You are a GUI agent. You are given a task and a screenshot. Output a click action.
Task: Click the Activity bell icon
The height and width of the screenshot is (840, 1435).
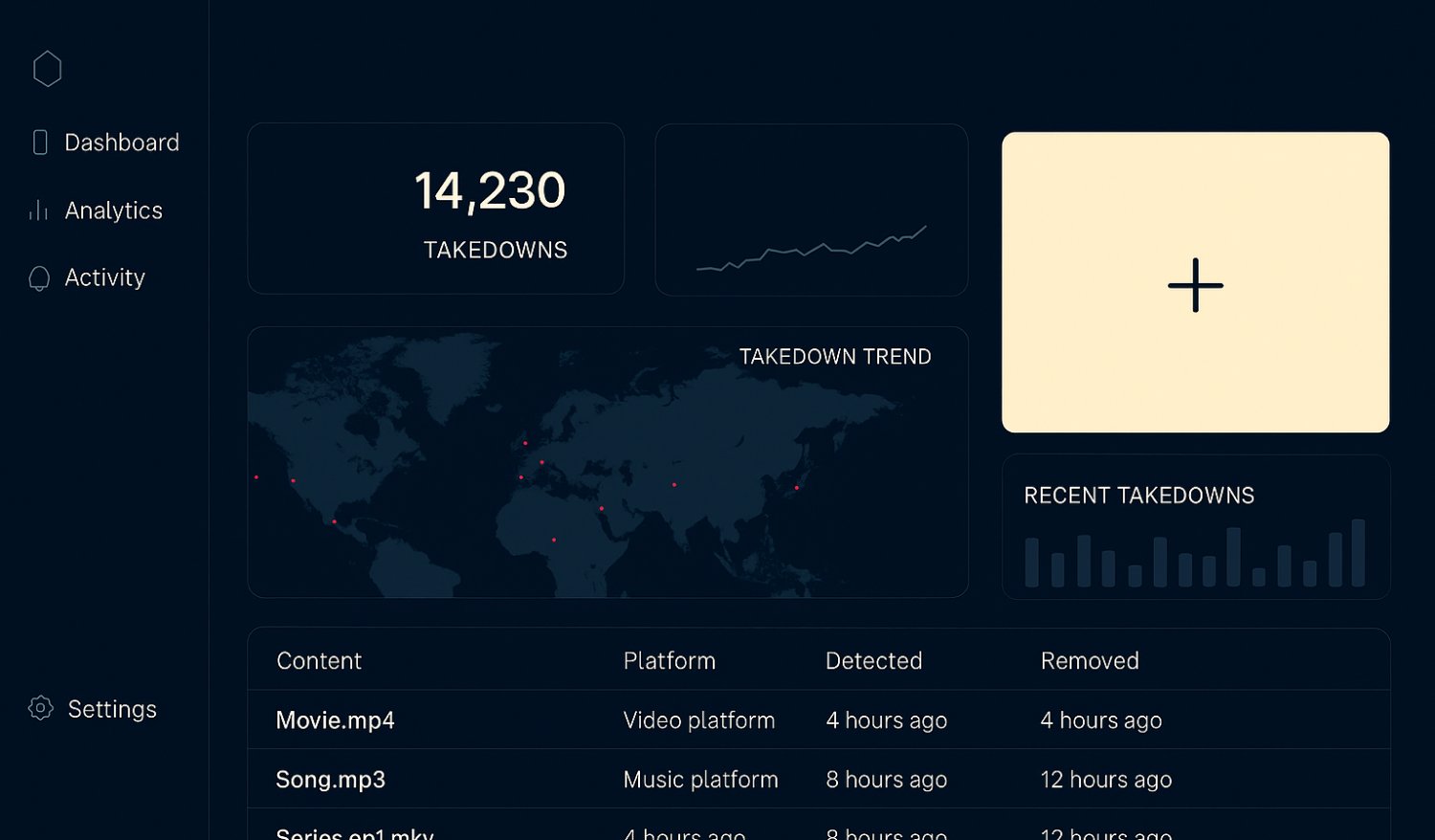(39, 278)
